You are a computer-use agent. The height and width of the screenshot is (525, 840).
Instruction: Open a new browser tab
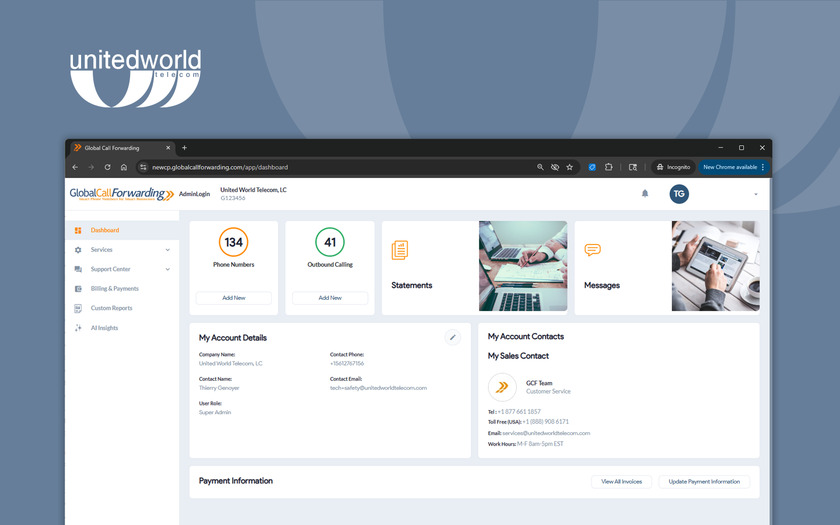click(184, 148)
